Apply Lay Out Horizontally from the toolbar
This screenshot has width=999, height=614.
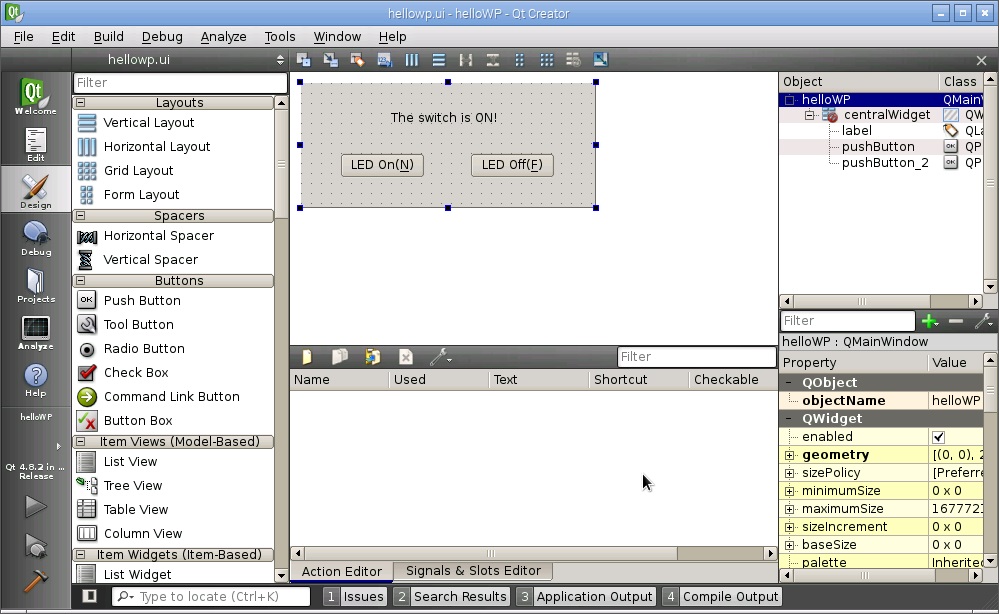coord(411,60)
